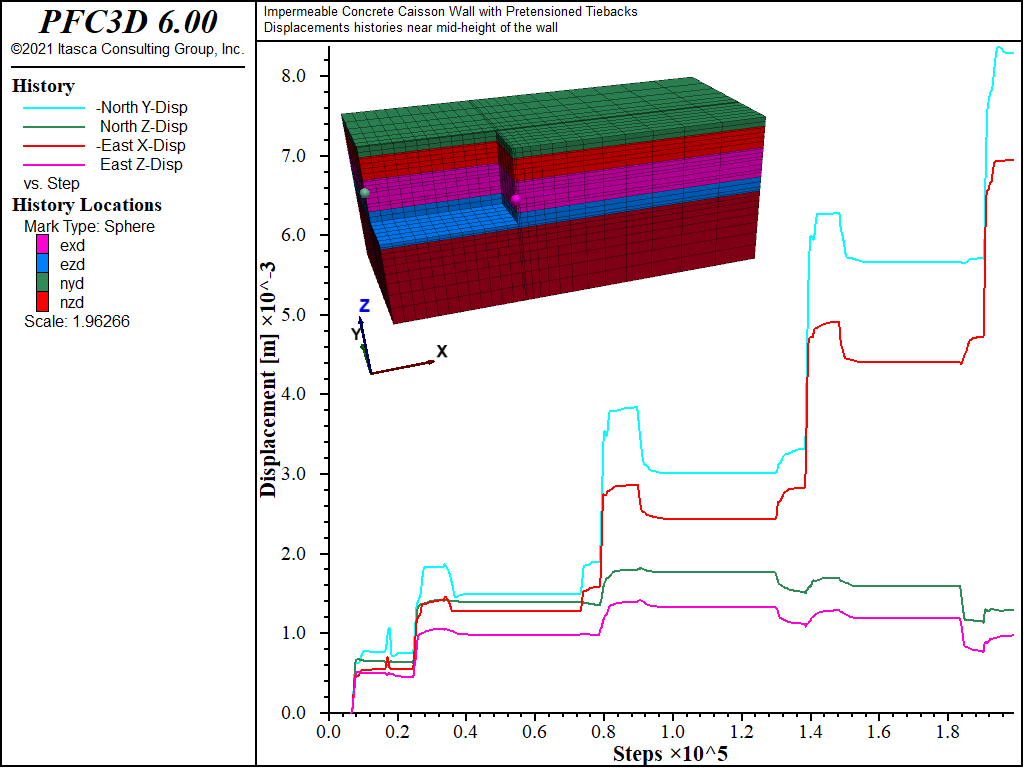Click the PFC3D 6.00 title

128,22
